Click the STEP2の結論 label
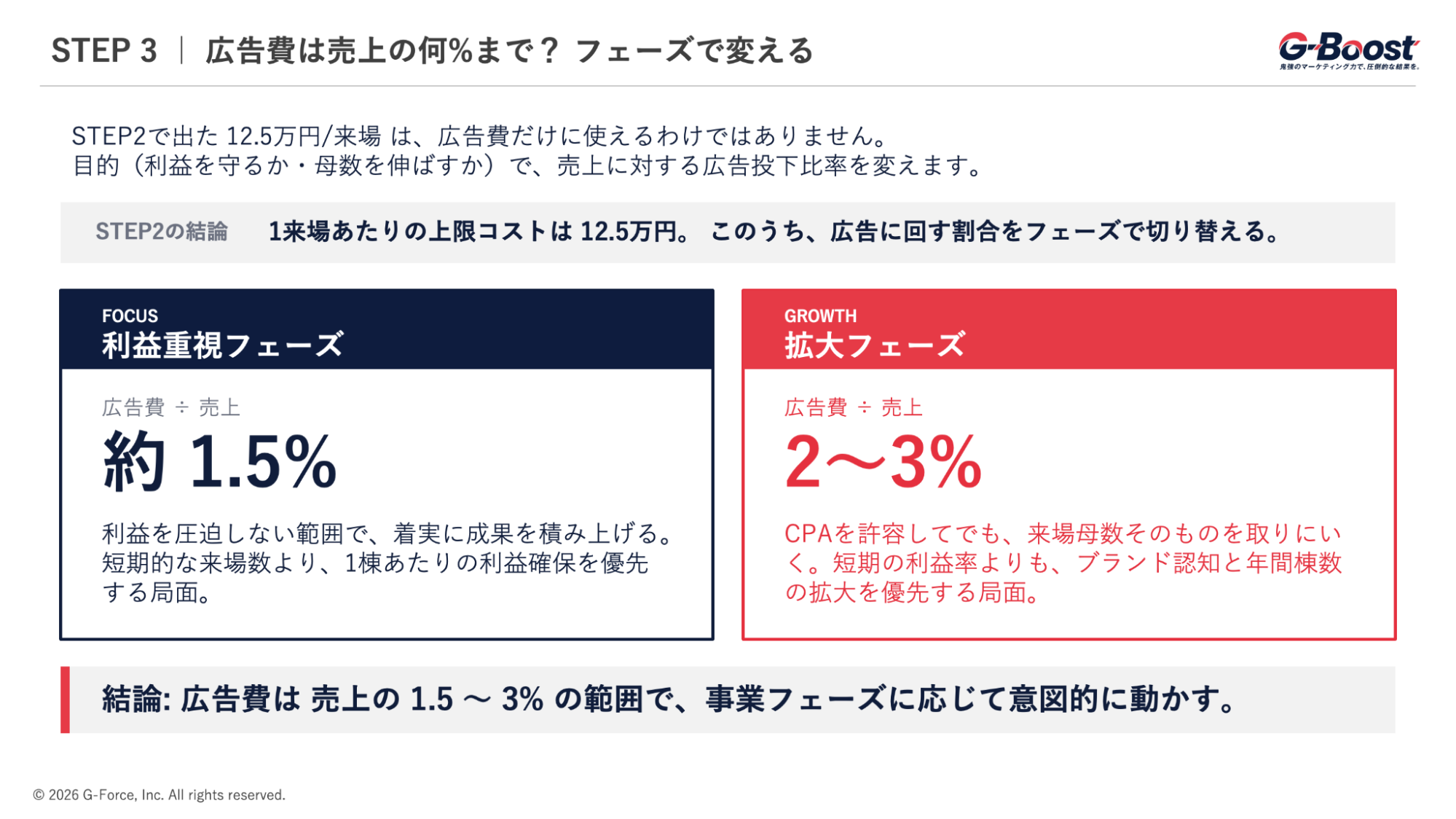Viewport: 1456px width, 819px height. [x=162, y=232]
